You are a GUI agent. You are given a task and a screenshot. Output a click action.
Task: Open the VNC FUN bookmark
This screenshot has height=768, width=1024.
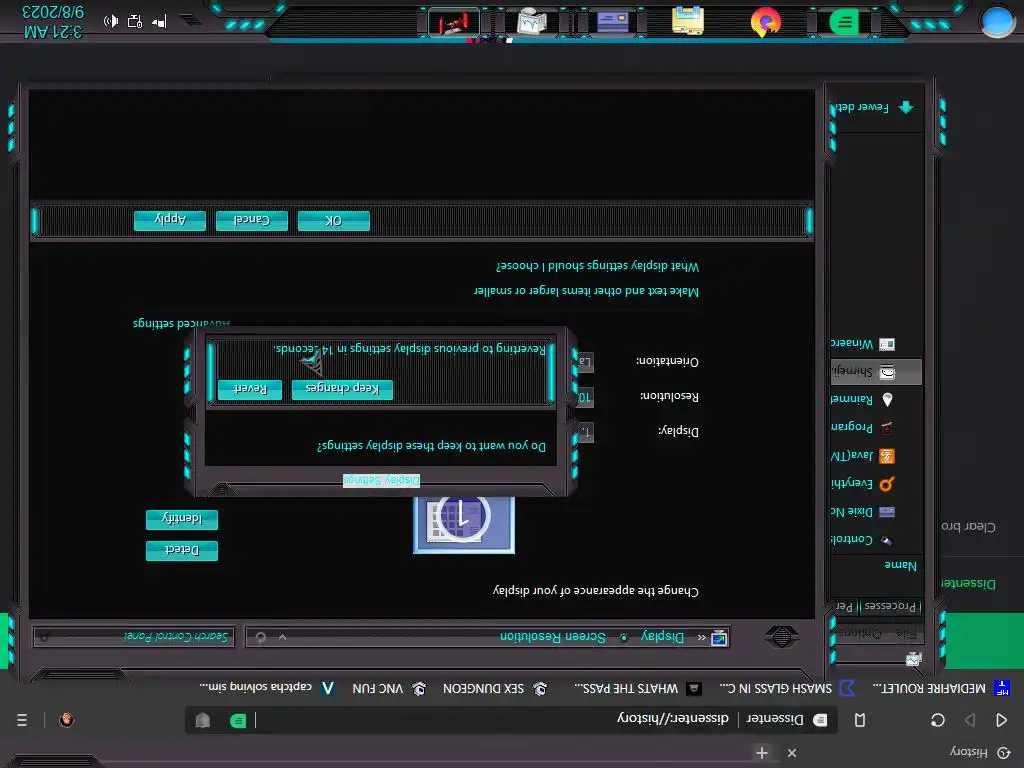click(389, 688)
